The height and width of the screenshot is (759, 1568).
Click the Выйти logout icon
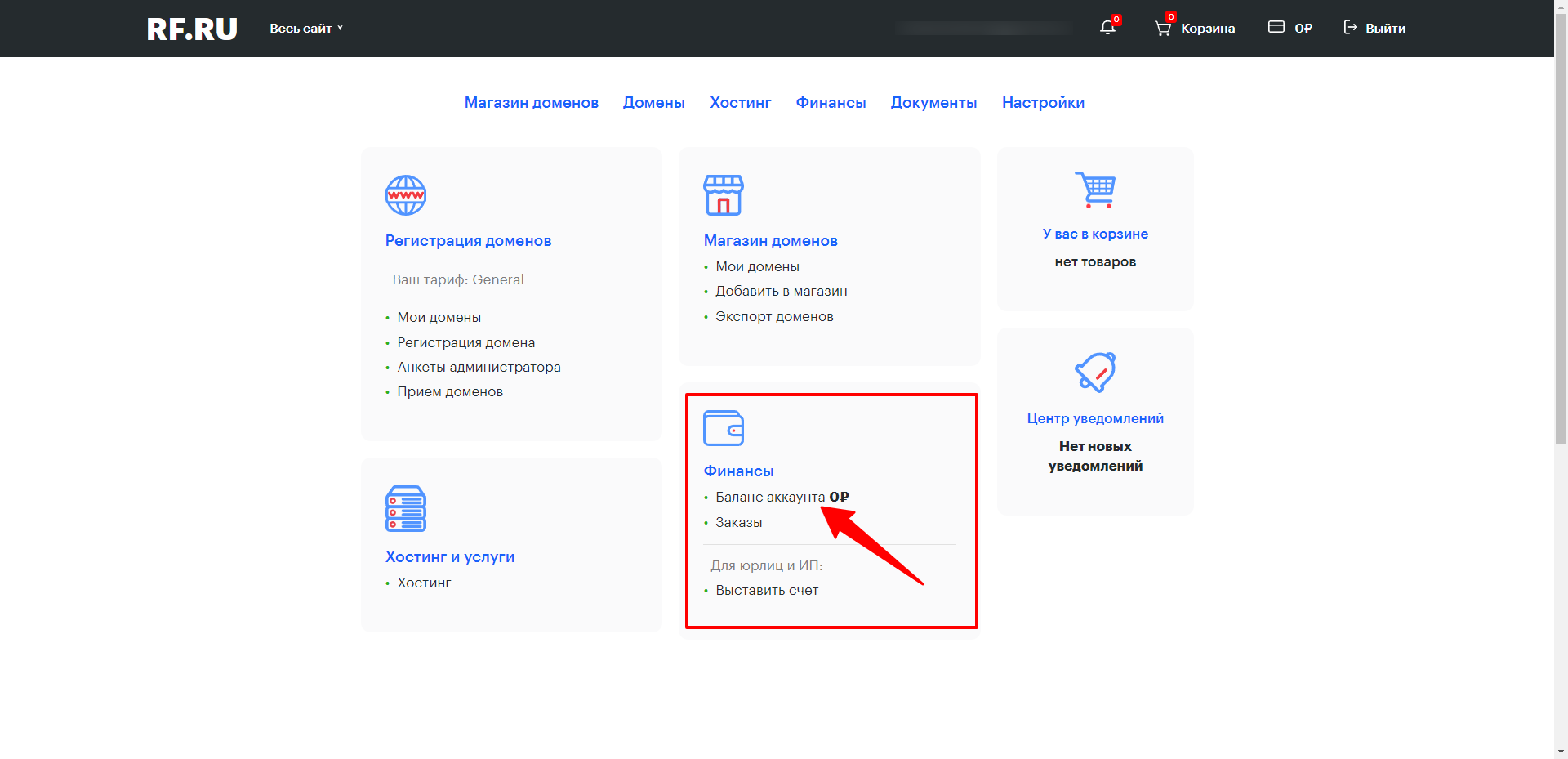pos(1351,28)
